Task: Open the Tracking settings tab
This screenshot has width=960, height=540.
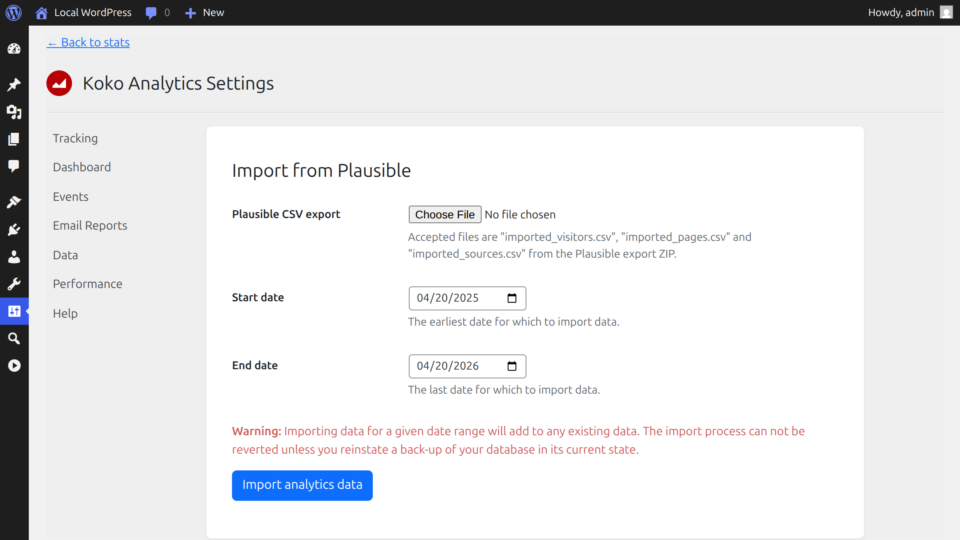Action: 75,138
